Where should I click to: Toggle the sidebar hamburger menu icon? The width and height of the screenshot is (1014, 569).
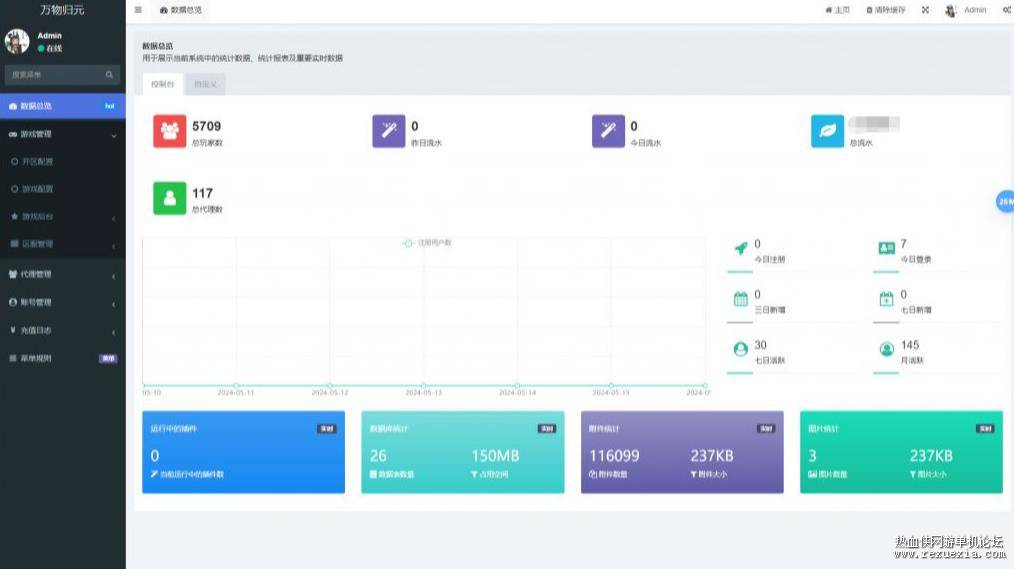(x=138, y=10)
